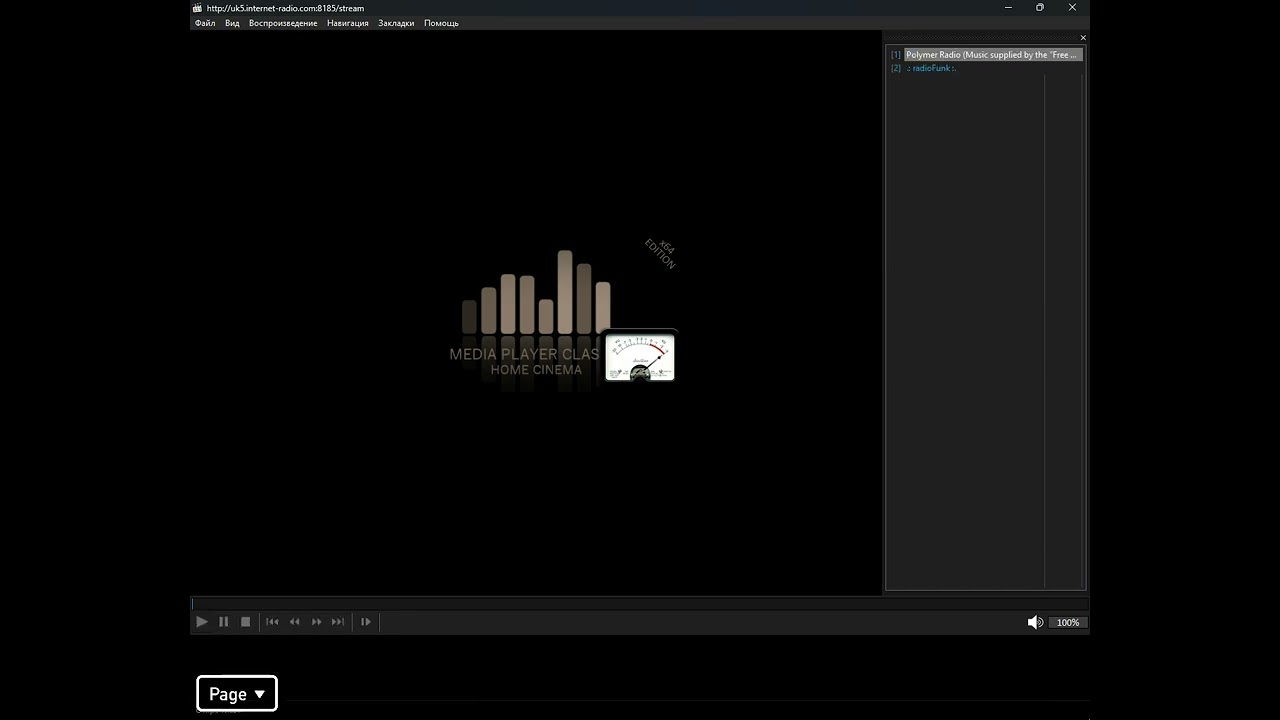The height and width of the screenshot is (720, 1280).
Task: Open the Файл menu
Action: pos(205,23)
